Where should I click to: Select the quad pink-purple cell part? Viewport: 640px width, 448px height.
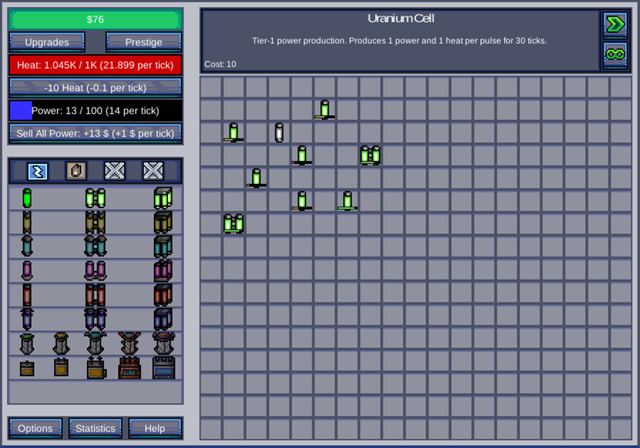pyautogui.click(x=163, y=271)
